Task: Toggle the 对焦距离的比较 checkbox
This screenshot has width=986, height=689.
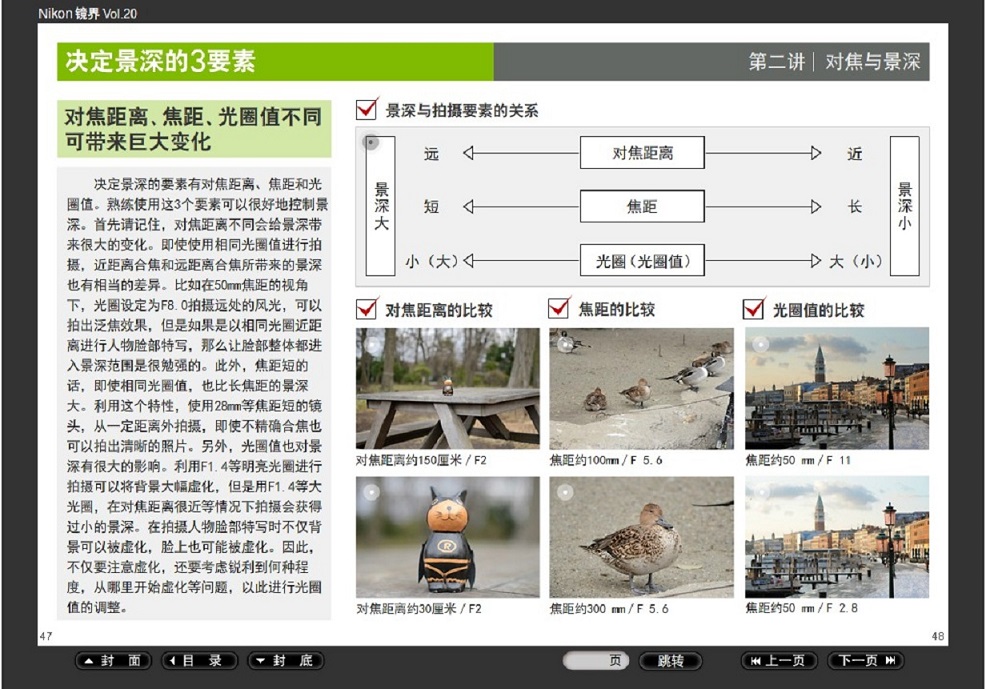Action: 367,309
